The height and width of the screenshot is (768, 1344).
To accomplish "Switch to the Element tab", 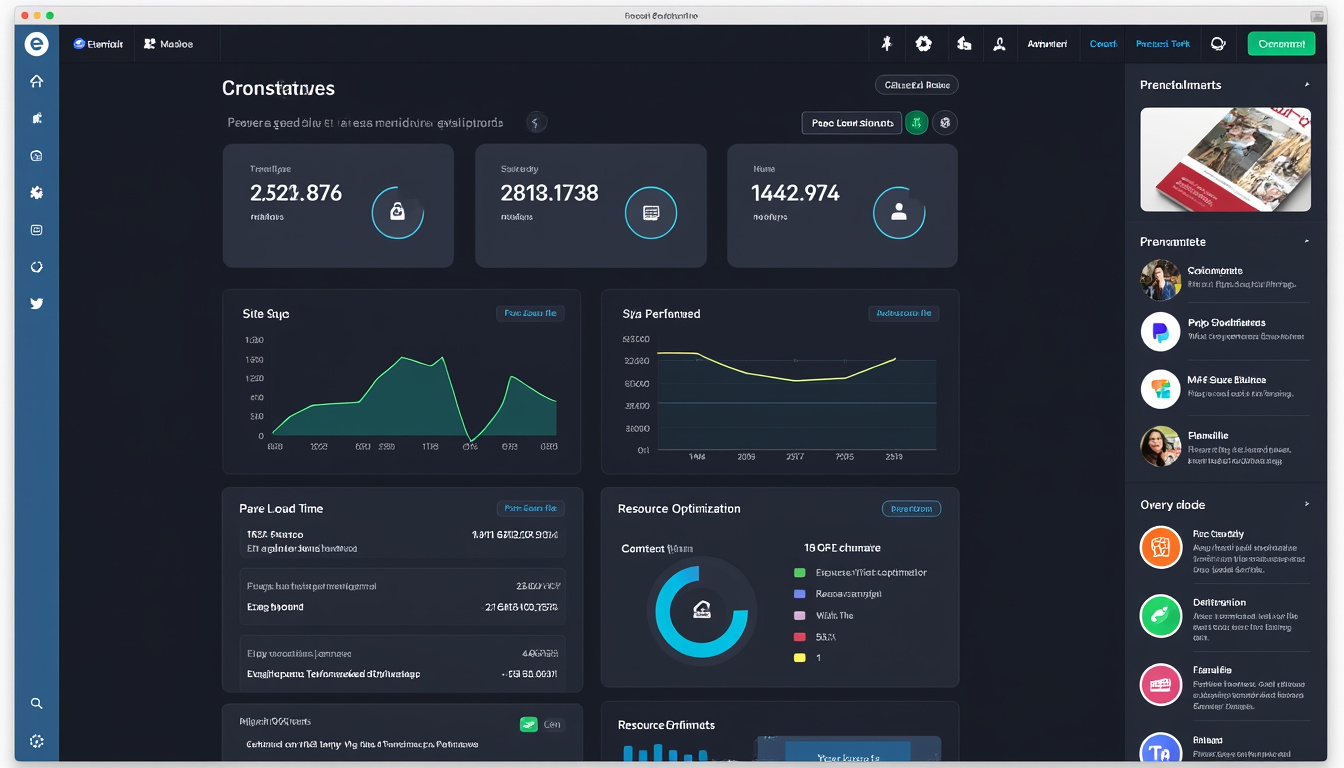I will (x=98, y=43).
